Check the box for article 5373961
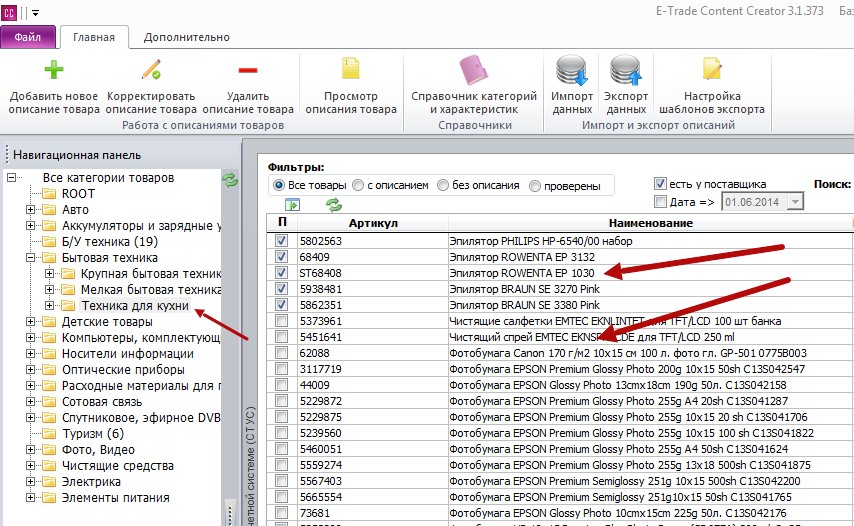The height and width of the screenshot is (526, 854). tap(281, 321)
